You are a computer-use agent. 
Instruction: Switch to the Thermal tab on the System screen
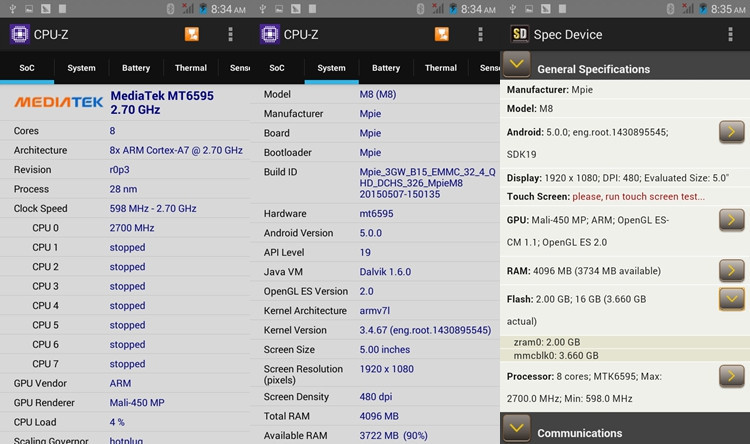[x=440, y=68]
